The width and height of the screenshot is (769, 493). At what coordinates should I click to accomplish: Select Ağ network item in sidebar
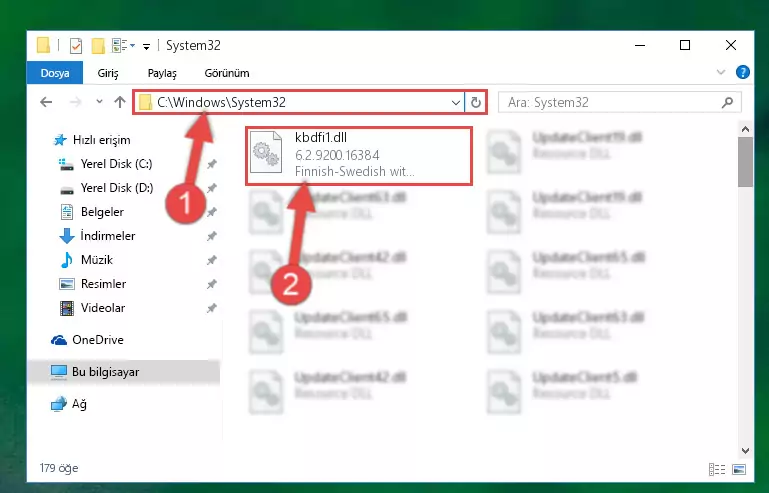(79, 404)
